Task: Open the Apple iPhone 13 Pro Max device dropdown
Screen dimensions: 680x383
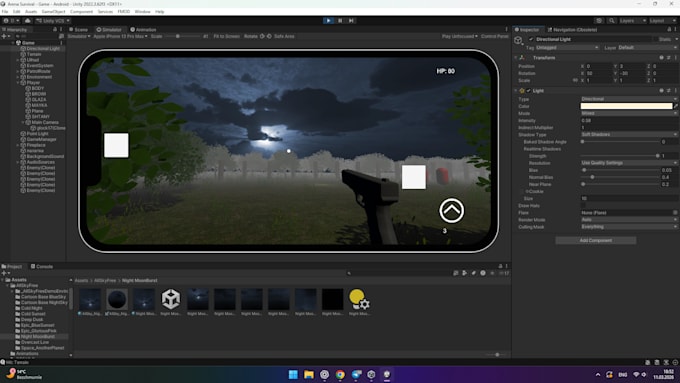Action: point(121,36)
